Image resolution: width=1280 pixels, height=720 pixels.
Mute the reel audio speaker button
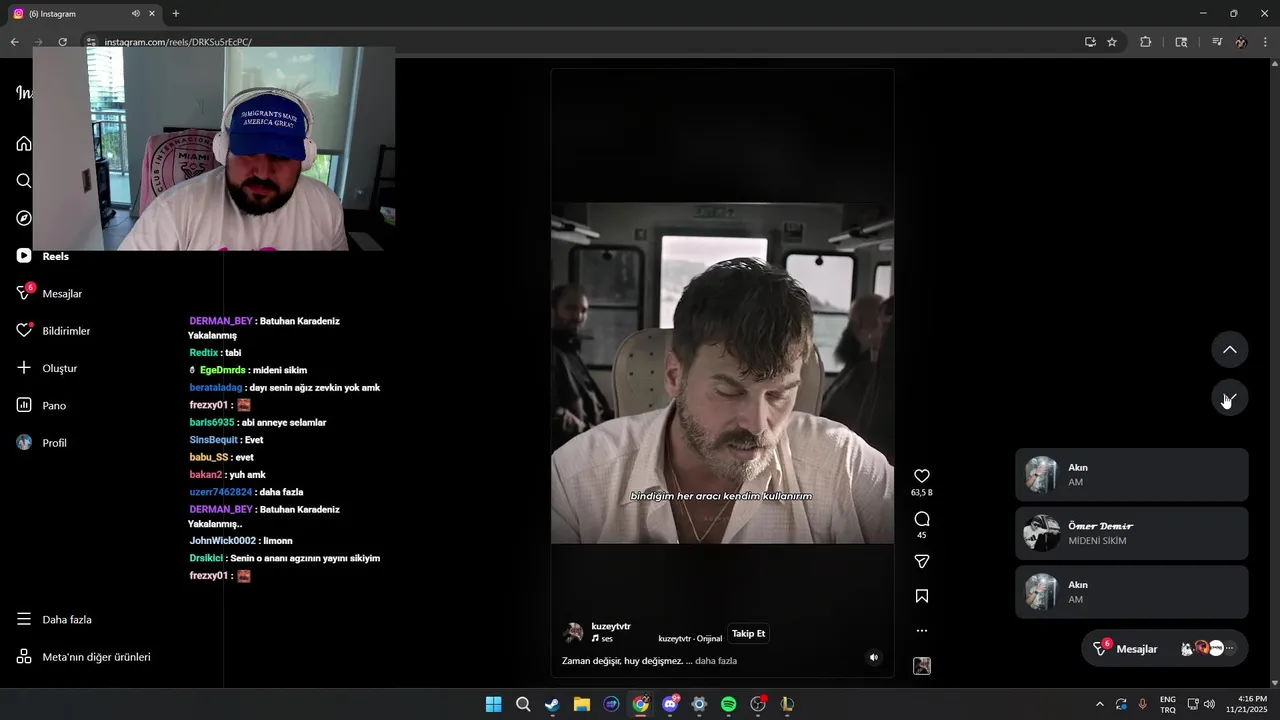coord(873,657)
